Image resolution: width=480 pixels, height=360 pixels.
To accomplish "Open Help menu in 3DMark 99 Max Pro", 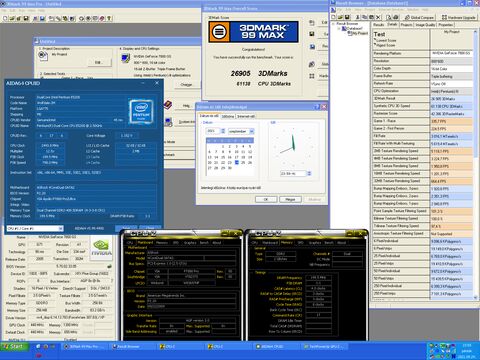I will tap(42, 10).
